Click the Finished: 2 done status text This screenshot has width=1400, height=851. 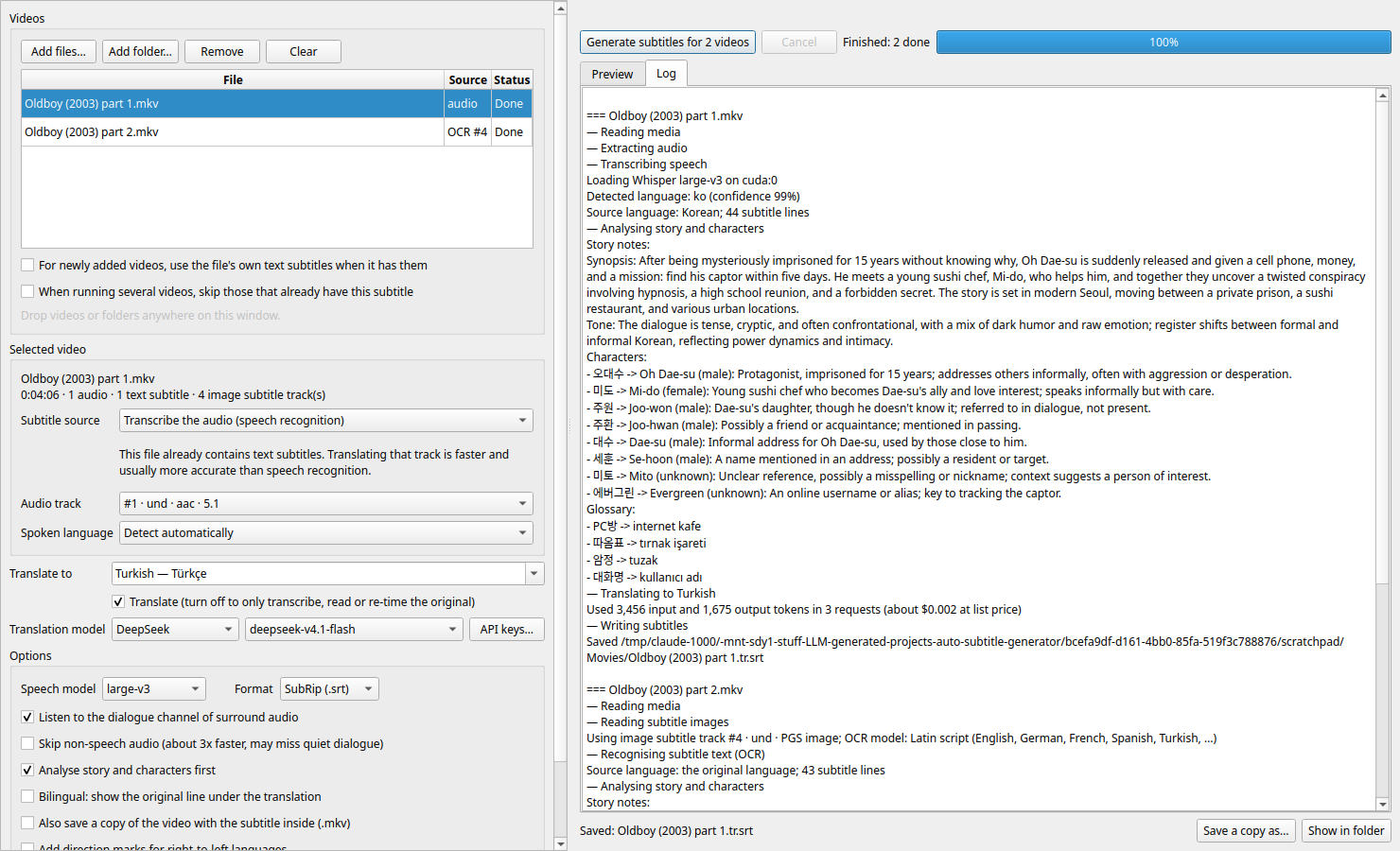886,43
